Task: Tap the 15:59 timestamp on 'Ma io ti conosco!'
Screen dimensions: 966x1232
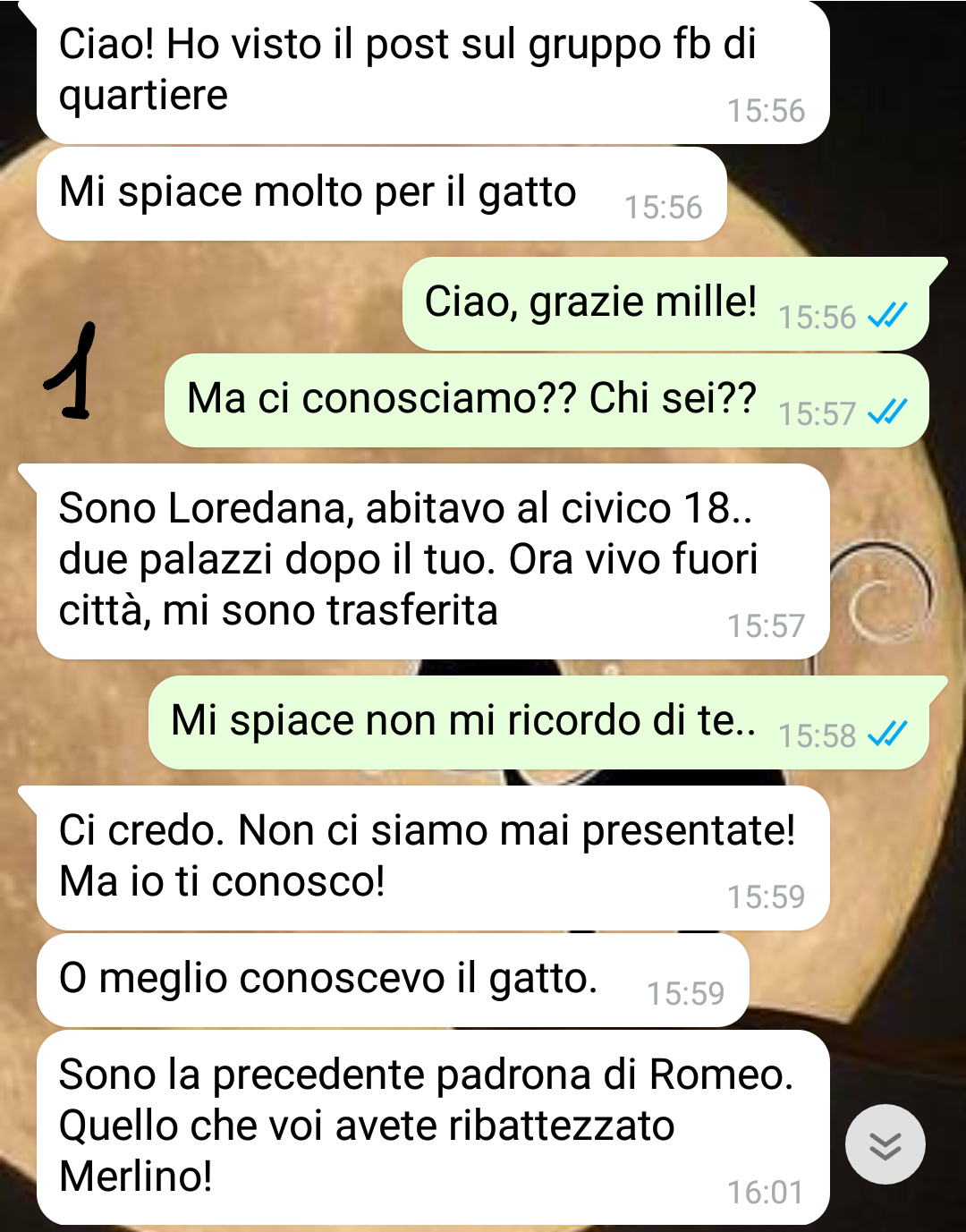Action: coord(766,896)
